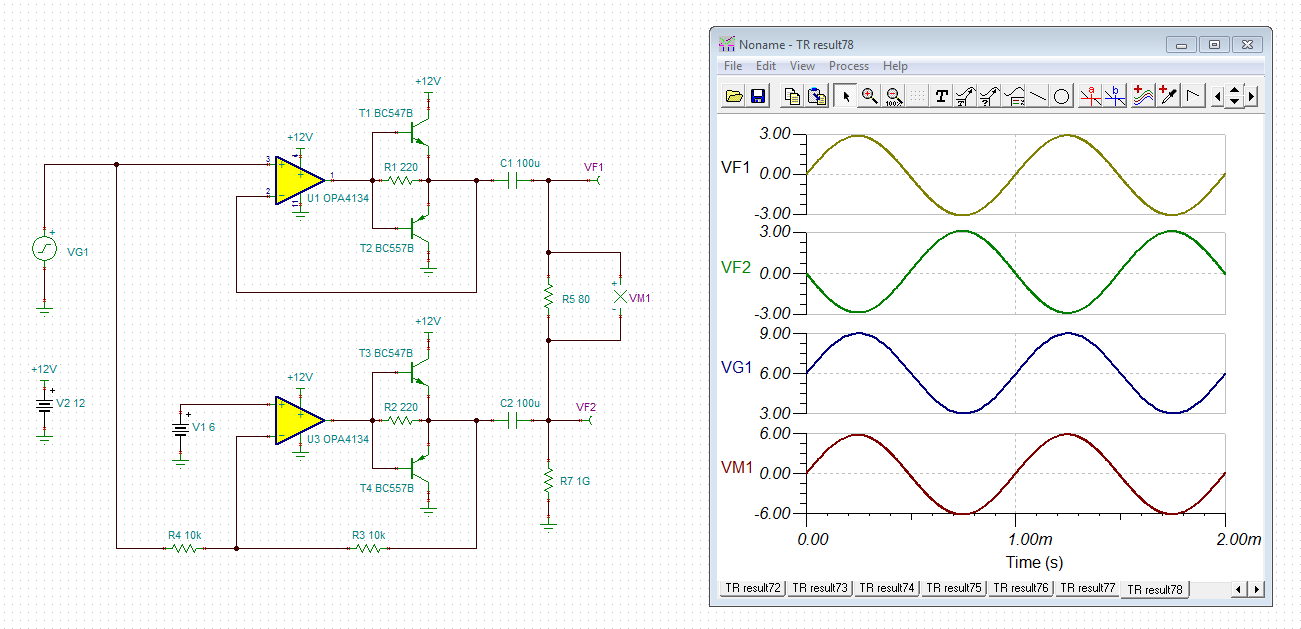1301x629 pixels.
Task: Switch to TR result77 tab
Action: coord(1088,588)
